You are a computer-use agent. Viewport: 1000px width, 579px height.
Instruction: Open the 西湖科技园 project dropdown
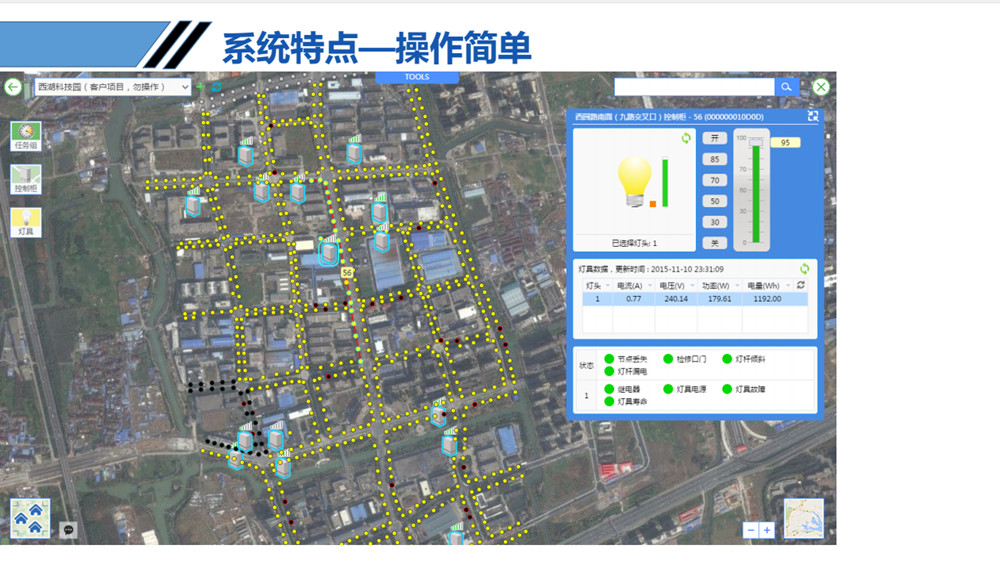(x=112, y=87)
